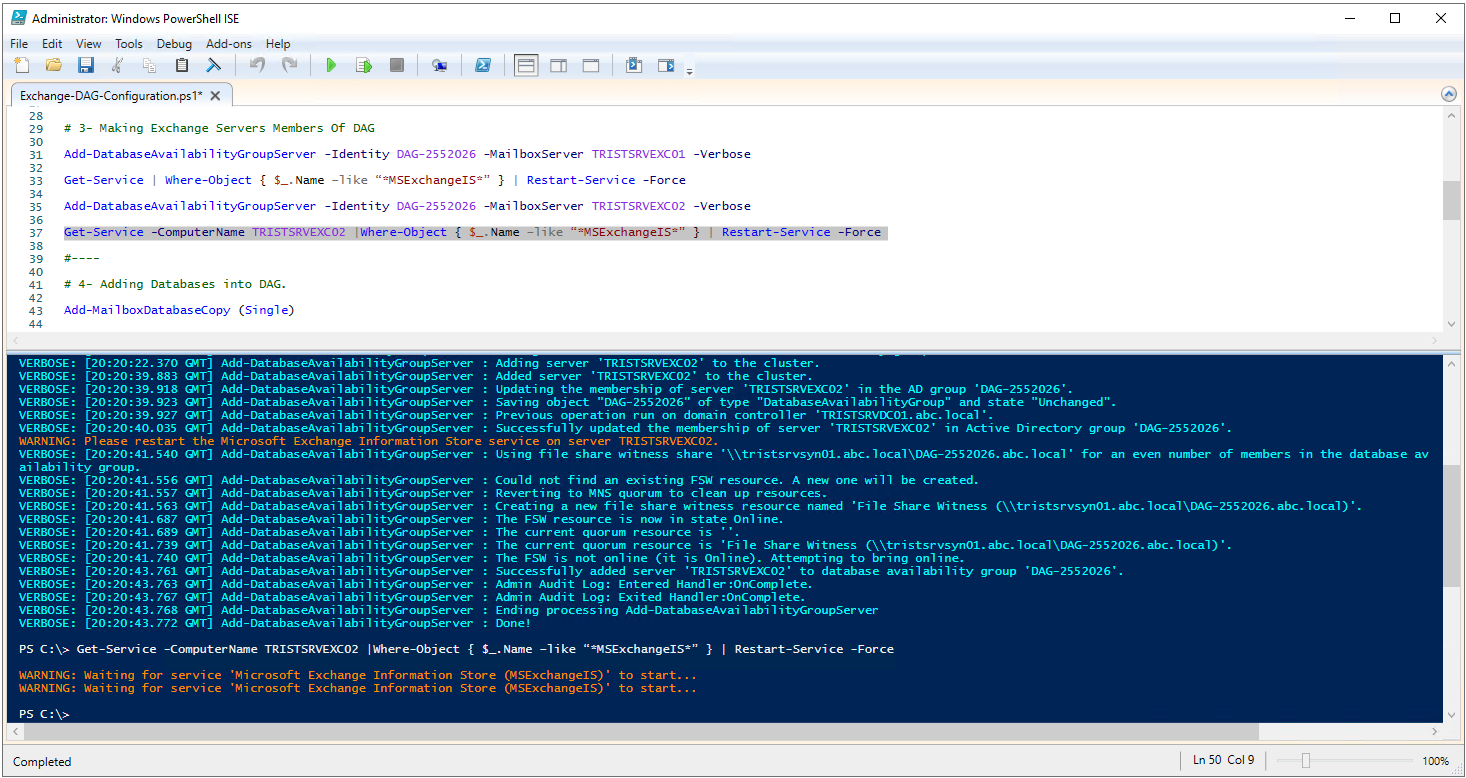
Task: Click 'The FSW resource is now in state Online' line
Action: click(x=401, y=519)
